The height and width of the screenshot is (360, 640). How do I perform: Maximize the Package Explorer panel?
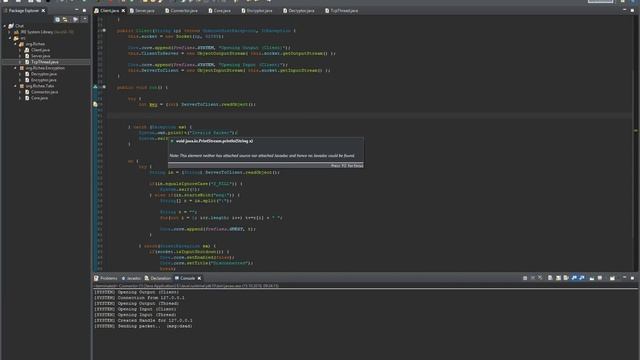(84, 10)
